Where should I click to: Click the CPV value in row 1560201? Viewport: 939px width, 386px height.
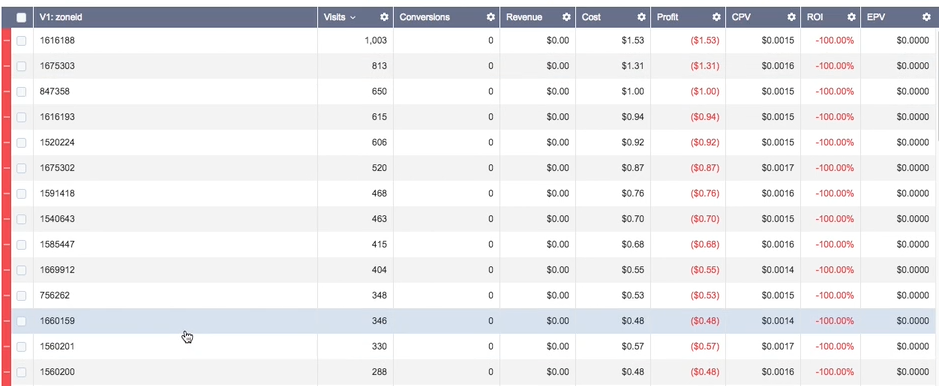pyautogui.click(x=778, y=347)
